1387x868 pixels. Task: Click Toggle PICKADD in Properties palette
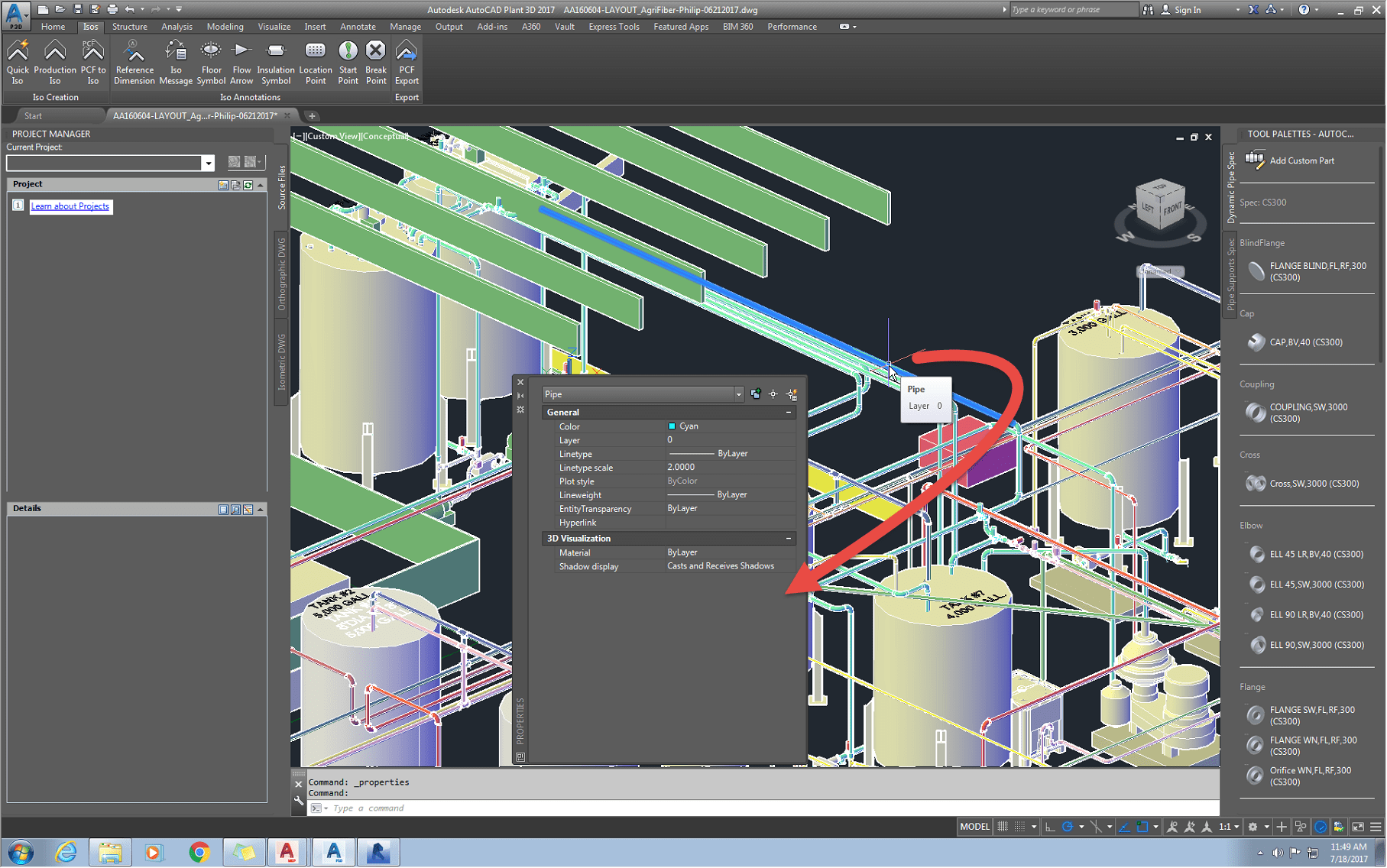(756, 394)
